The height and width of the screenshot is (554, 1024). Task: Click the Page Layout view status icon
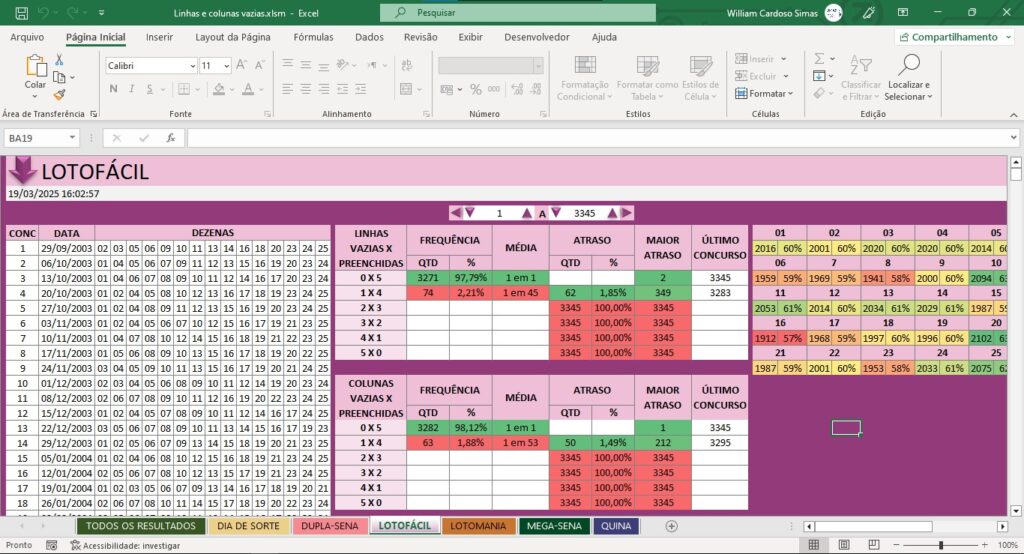coord(844,545)
